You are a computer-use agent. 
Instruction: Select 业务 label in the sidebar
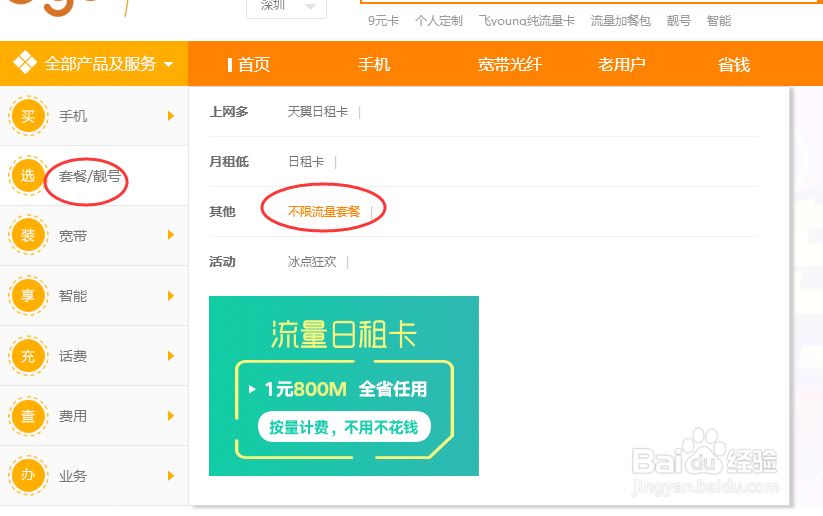pyautogui.click(x=73, y=476)
